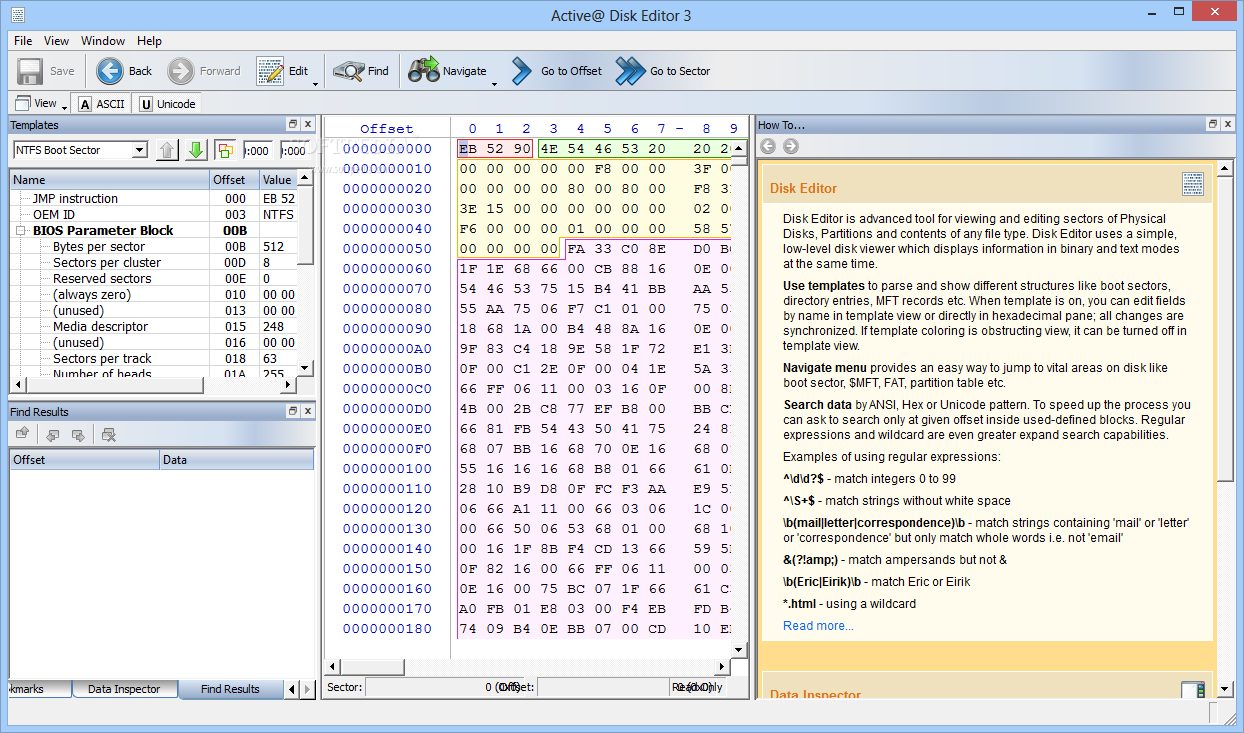The image size is (1244, 733).
Task: Move template down with green arrow
Action: [x=196, y=150]
